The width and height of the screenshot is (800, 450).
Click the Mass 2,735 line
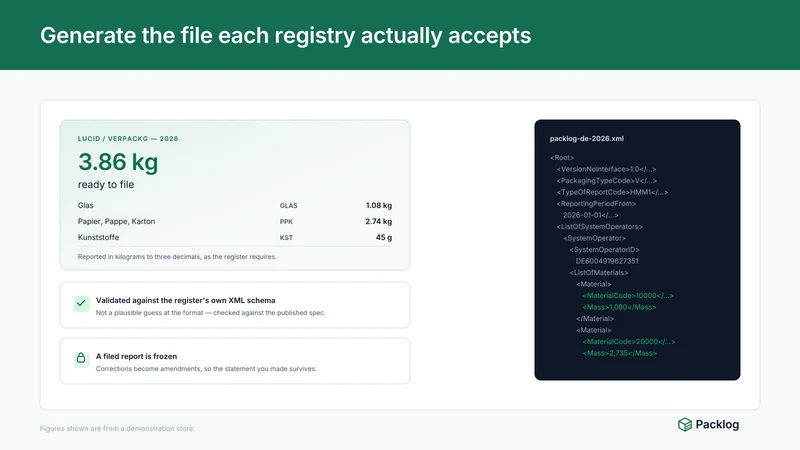pyautogui.click(x=620, y=353)
